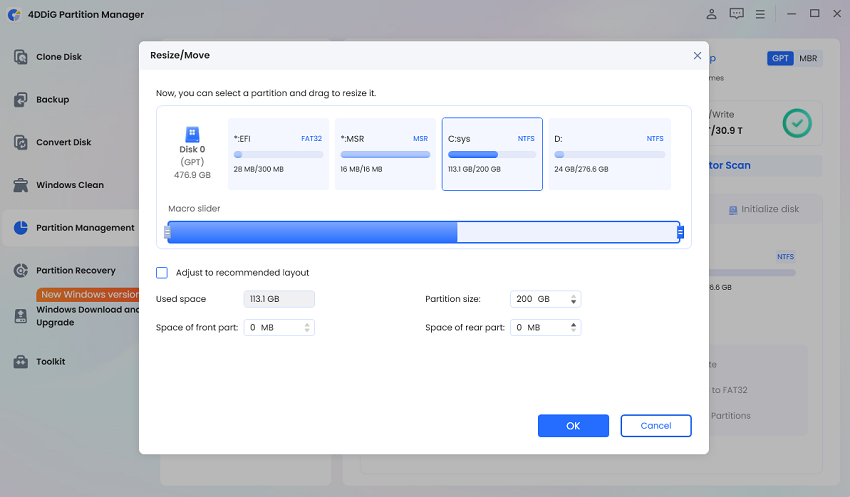Click the Clone Disk sidebar icon
Viewport: 850px width, 497px height.
click(21, 57)
